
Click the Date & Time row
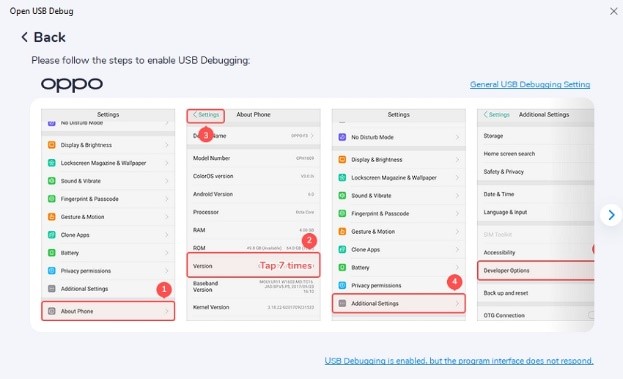point(536,194)
